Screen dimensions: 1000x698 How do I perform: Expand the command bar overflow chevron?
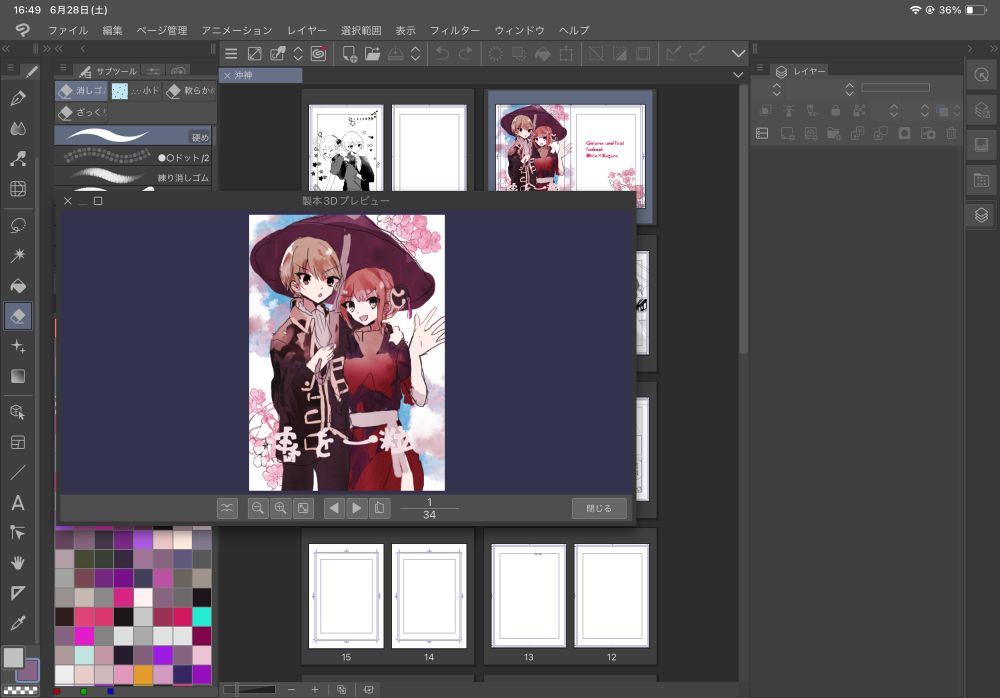click(739, 53)
